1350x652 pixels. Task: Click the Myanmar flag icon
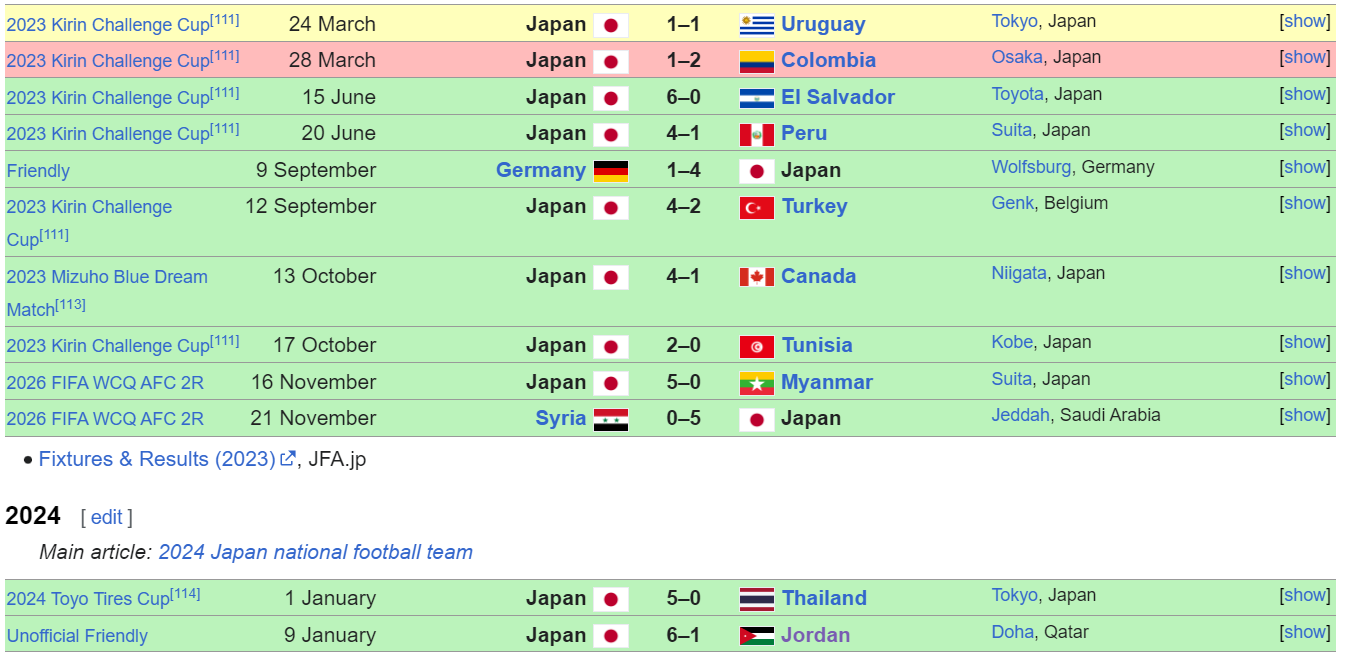point(756,383)
